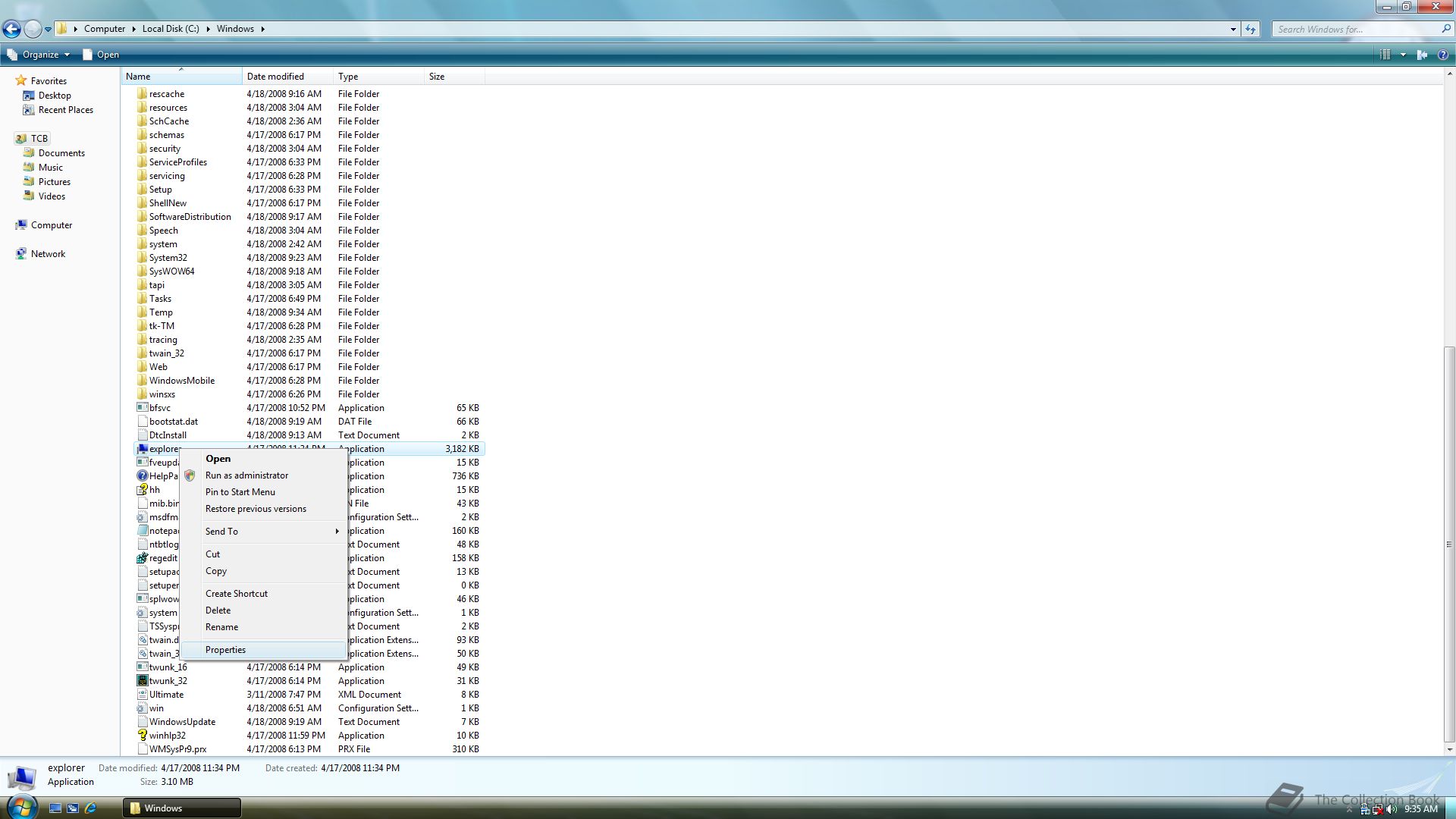Sort by the Type column header
The image size is (1456, 819).
pyautogui.click(x=378, y=77)
